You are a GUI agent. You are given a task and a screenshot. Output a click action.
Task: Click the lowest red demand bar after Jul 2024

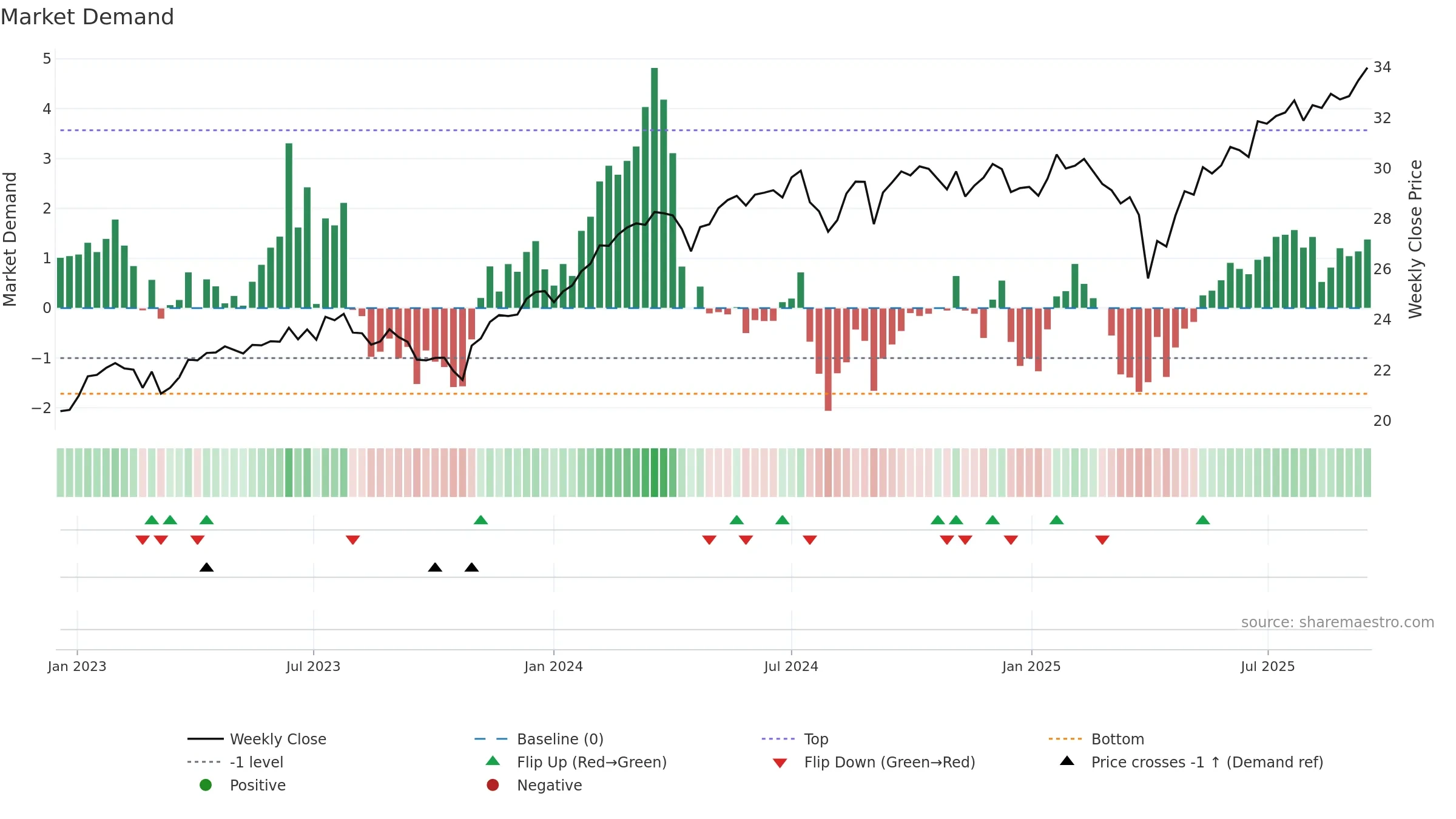coord(828,359)
